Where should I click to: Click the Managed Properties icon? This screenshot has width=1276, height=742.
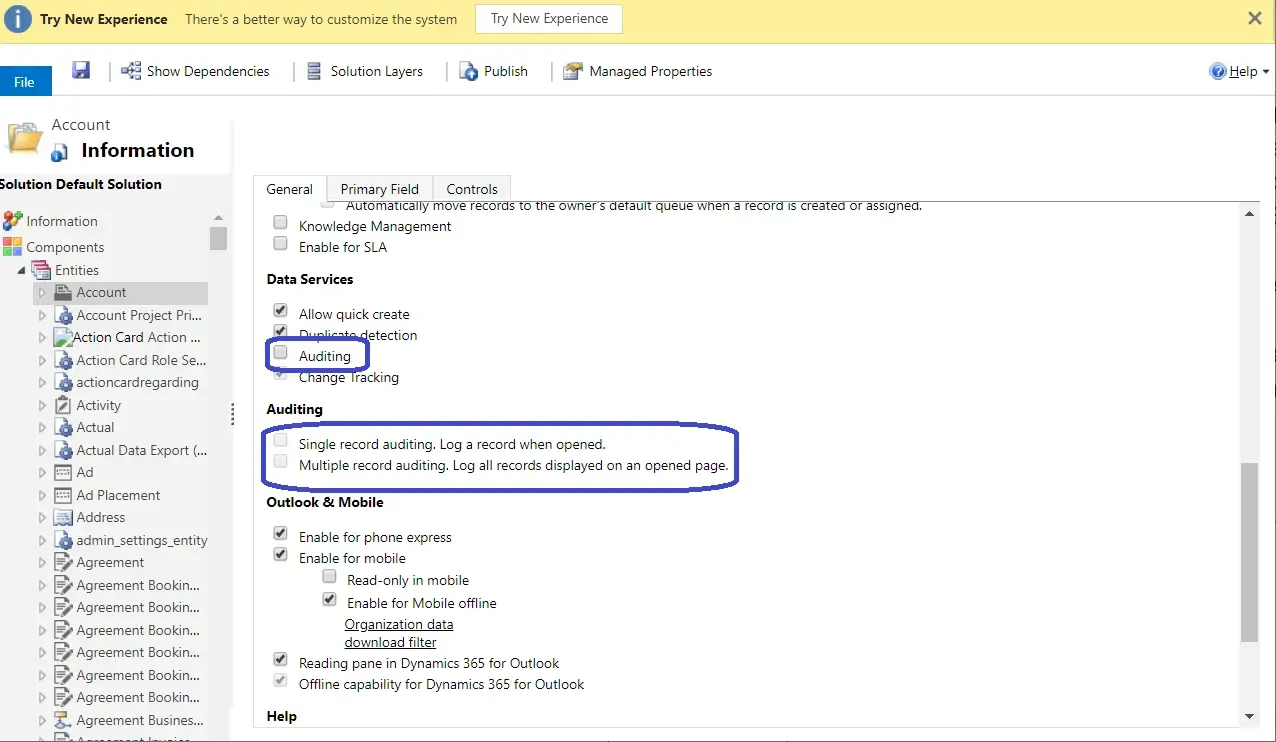[x=573, y=71]
